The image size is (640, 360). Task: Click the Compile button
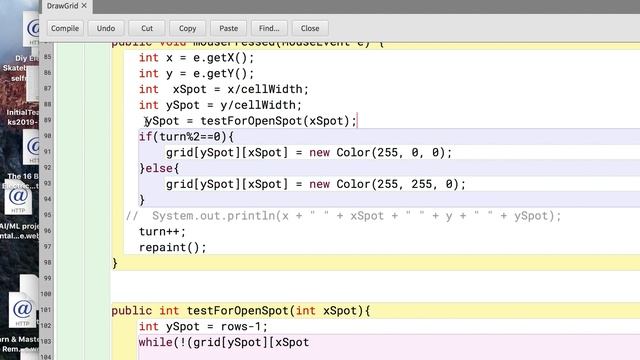tap(65, 28)
